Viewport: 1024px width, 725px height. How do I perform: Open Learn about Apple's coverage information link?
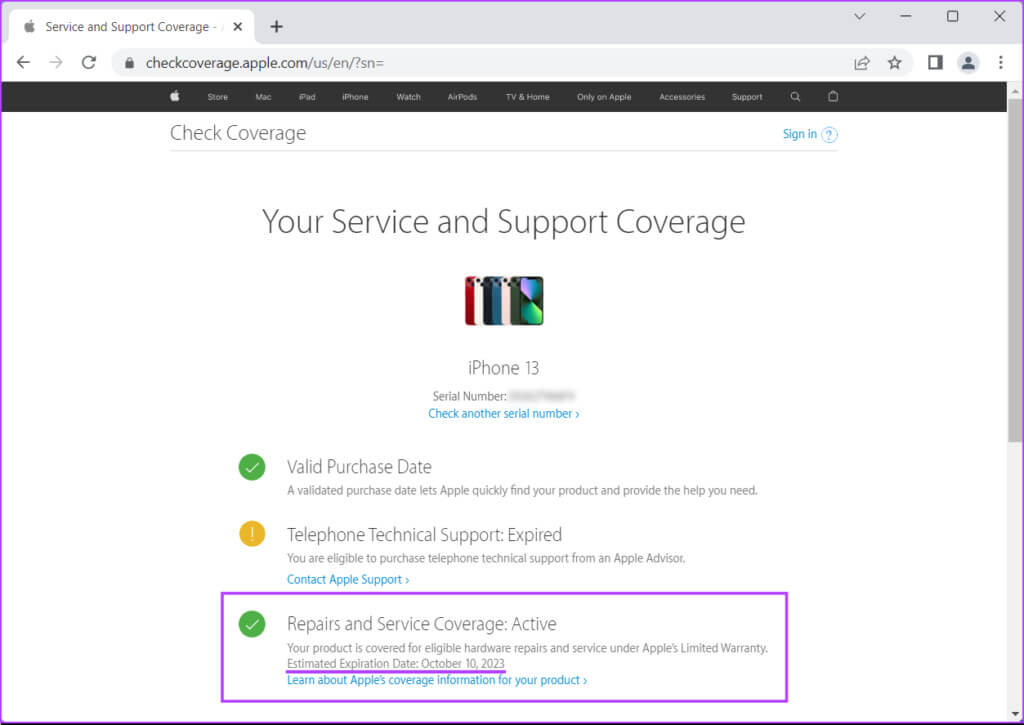437,680
